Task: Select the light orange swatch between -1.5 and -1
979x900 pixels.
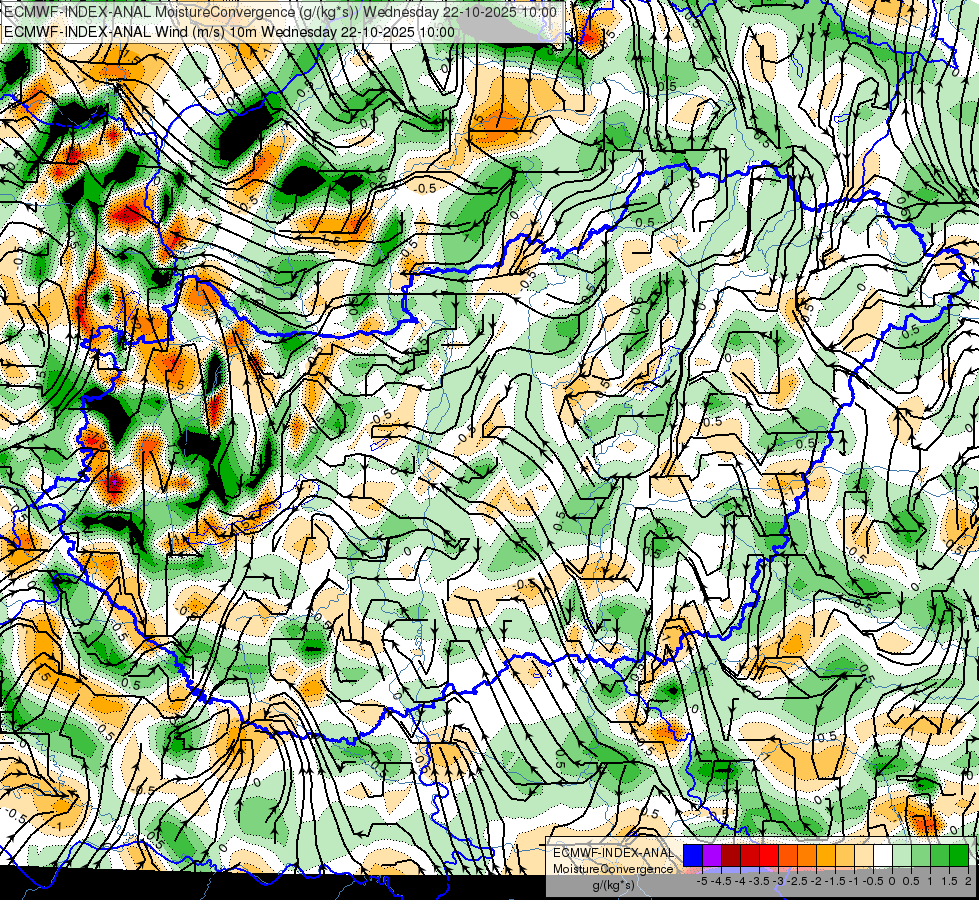Action: coord(845,856)
